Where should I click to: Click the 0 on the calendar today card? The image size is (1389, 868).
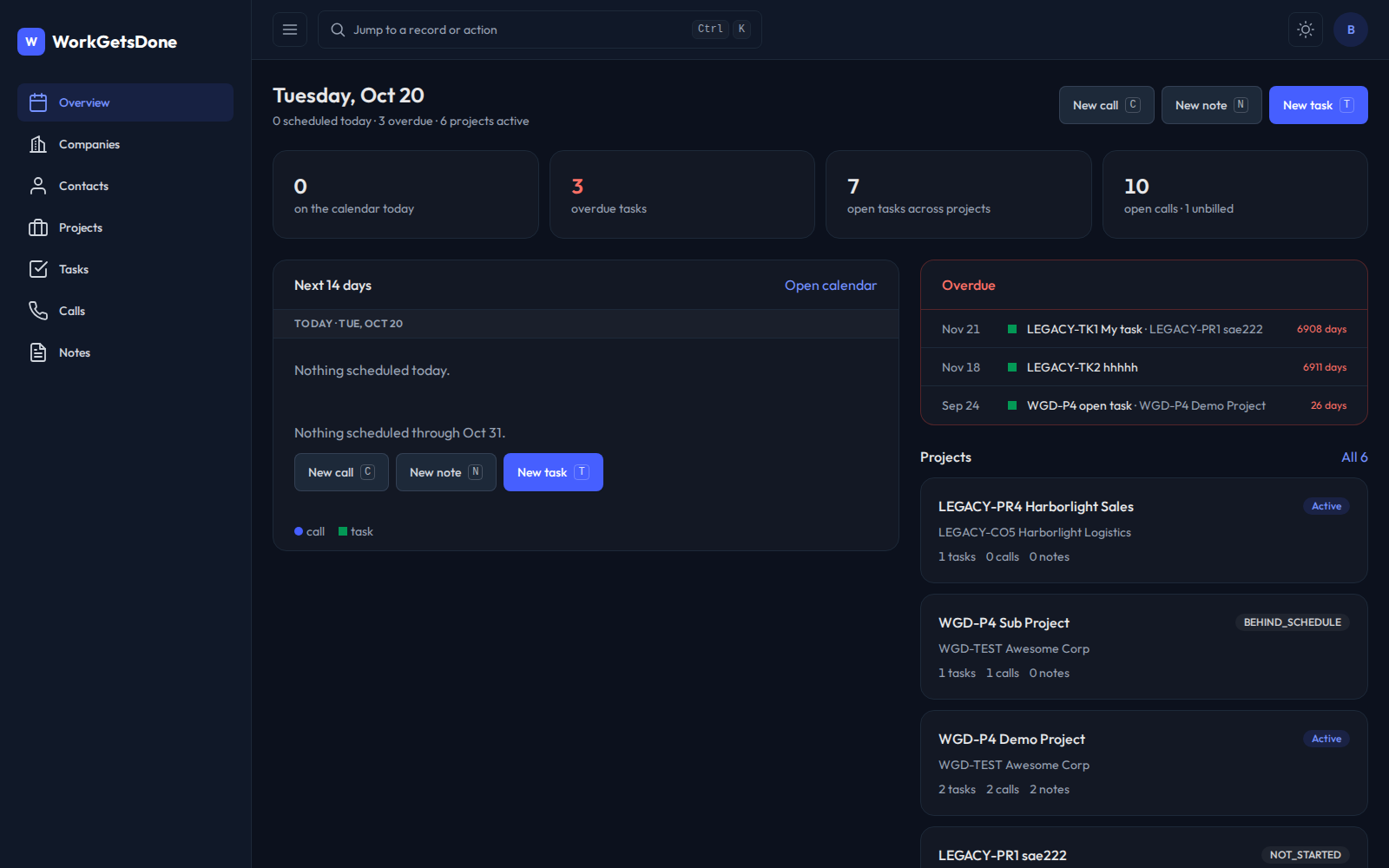[405, 194]
